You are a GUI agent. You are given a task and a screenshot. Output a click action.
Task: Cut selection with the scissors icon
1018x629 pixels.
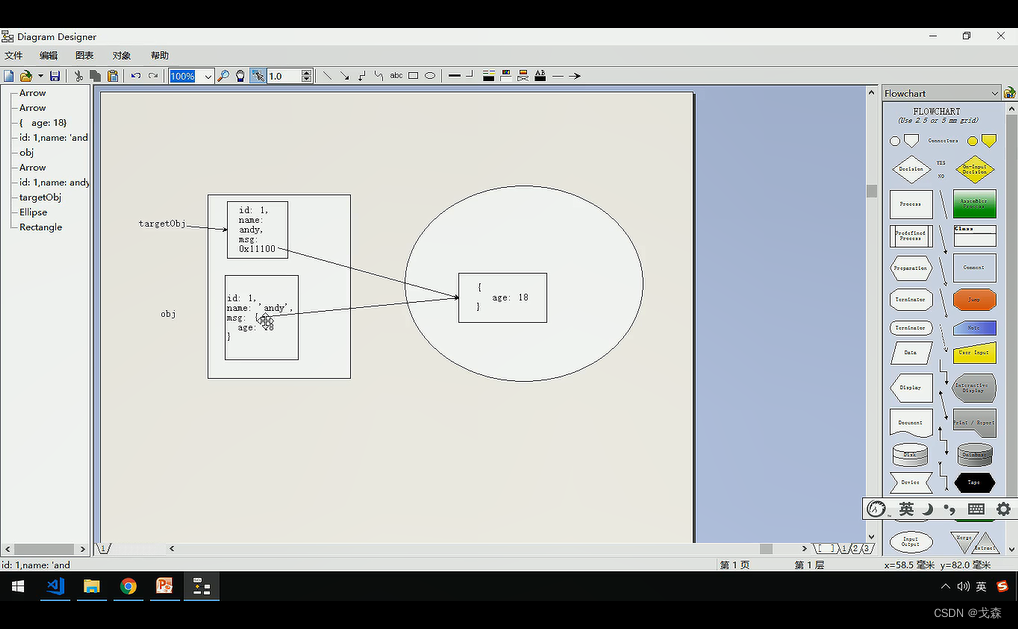79,76
